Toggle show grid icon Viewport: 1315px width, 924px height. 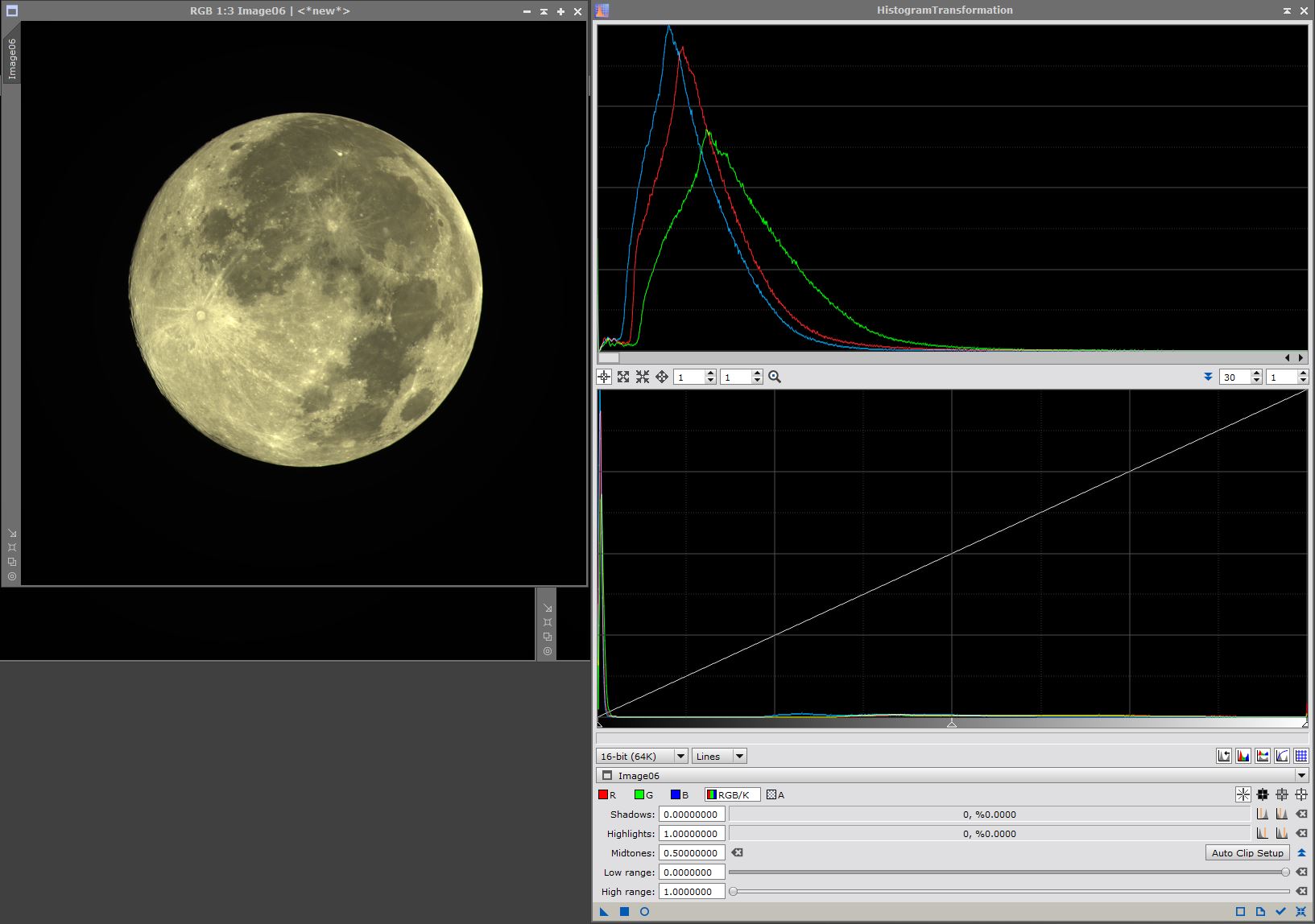[1301, 756]
